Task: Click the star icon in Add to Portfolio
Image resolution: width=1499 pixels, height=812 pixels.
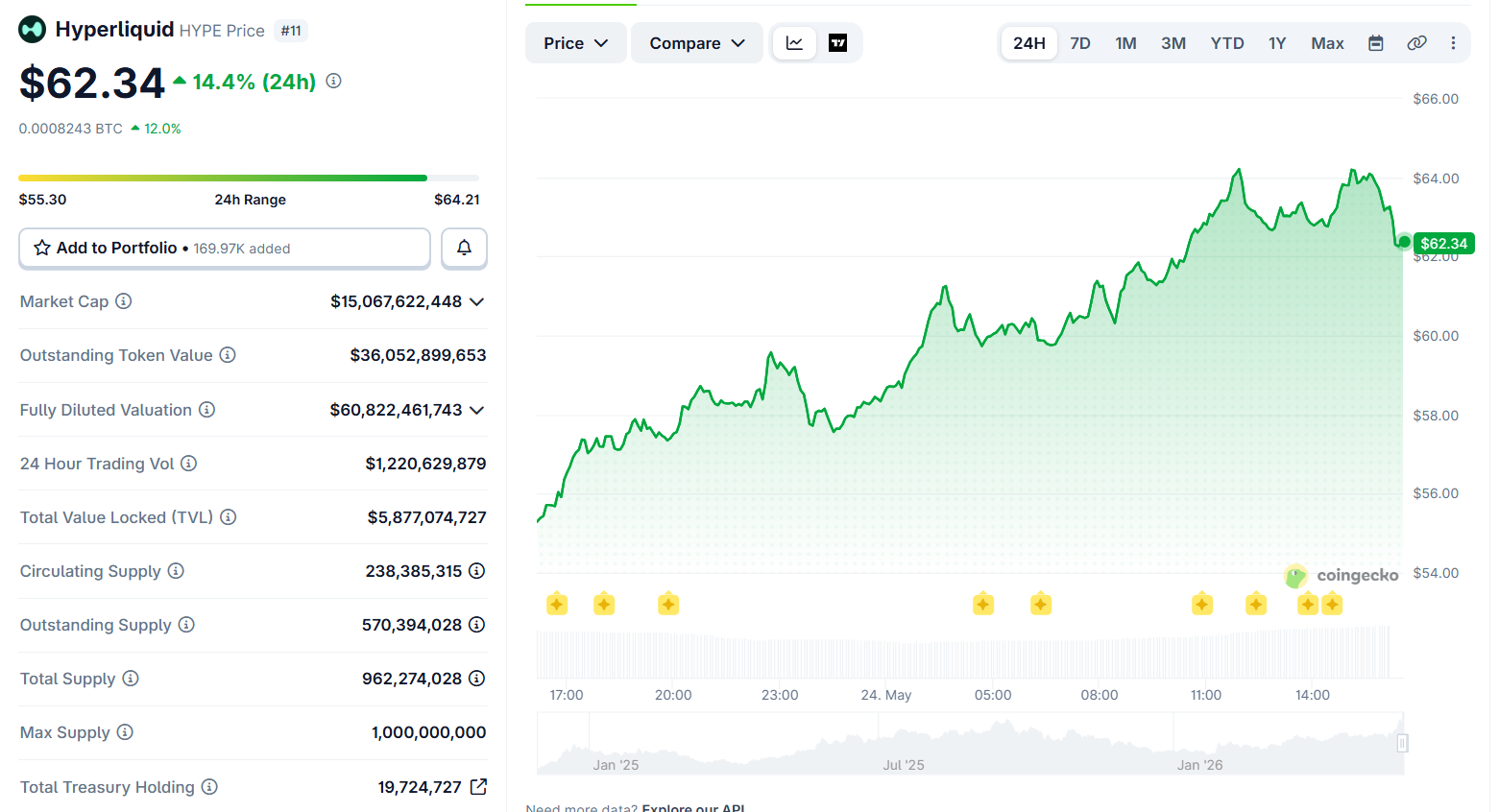Action: click(x=42, y=248)
